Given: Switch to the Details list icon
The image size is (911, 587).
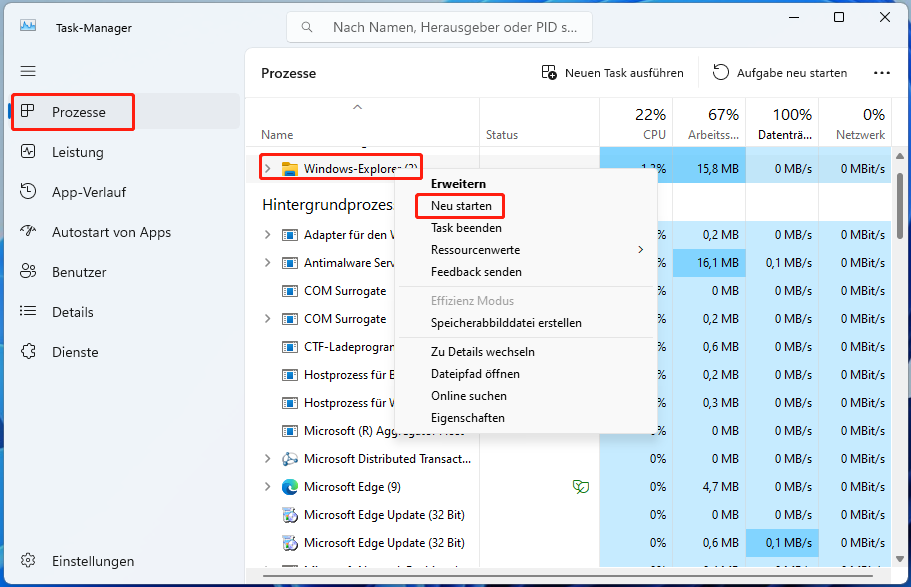Looking at the screenshot, I should point(28,312).
